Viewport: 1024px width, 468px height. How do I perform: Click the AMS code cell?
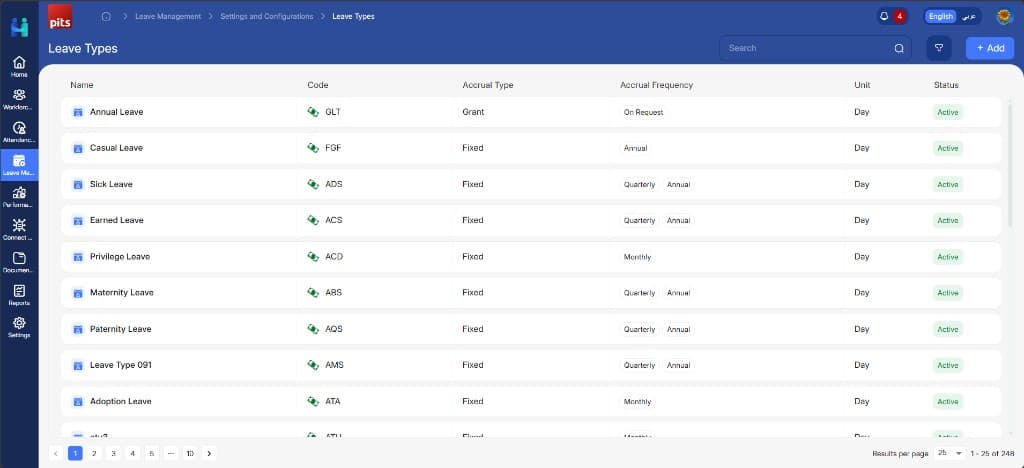click(334, 366)
